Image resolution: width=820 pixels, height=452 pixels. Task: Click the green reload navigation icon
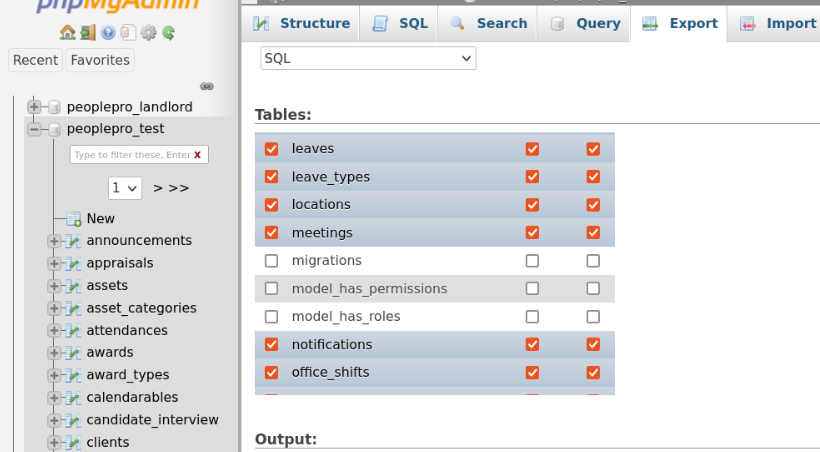pyautogui.click(x=168, y=33)
